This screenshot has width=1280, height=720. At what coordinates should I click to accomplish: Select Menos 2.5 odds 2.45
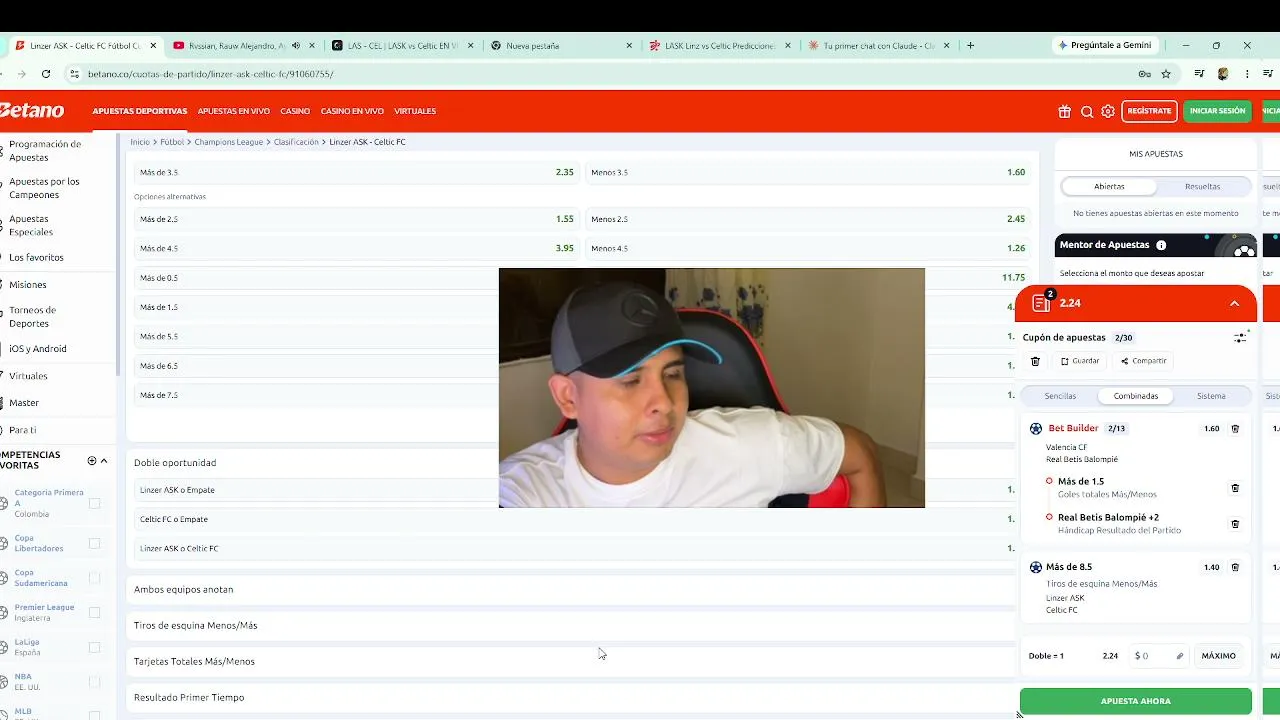[807, 219]
